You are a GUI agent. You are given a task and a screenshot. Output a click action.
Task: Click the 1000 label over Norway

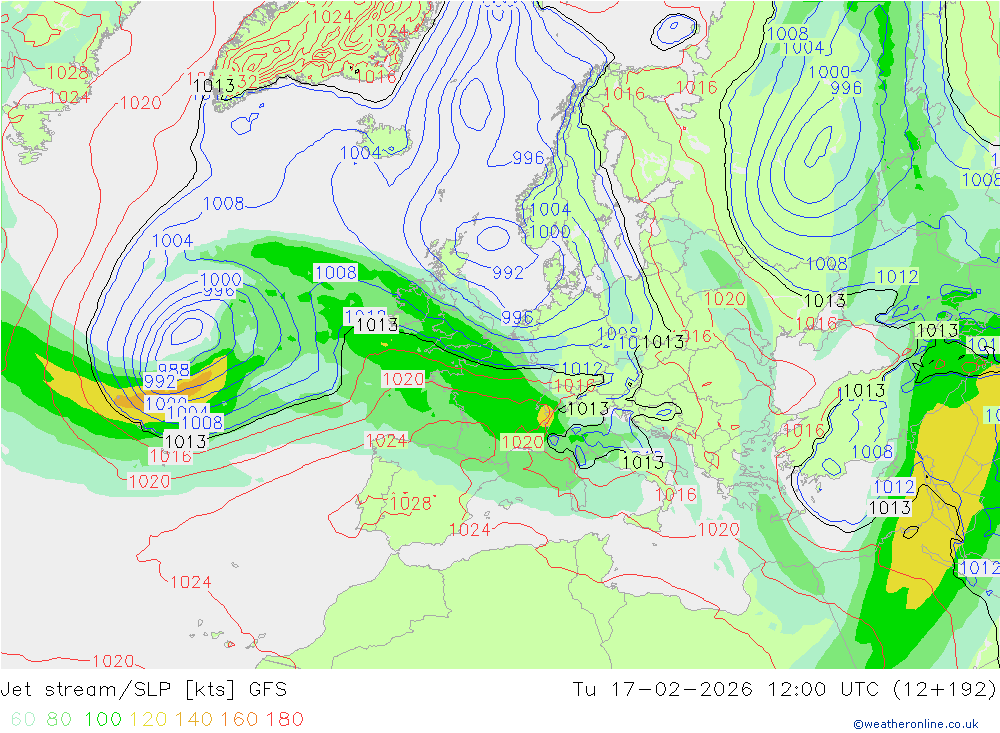pyautogui.click(x=550, y=232)
